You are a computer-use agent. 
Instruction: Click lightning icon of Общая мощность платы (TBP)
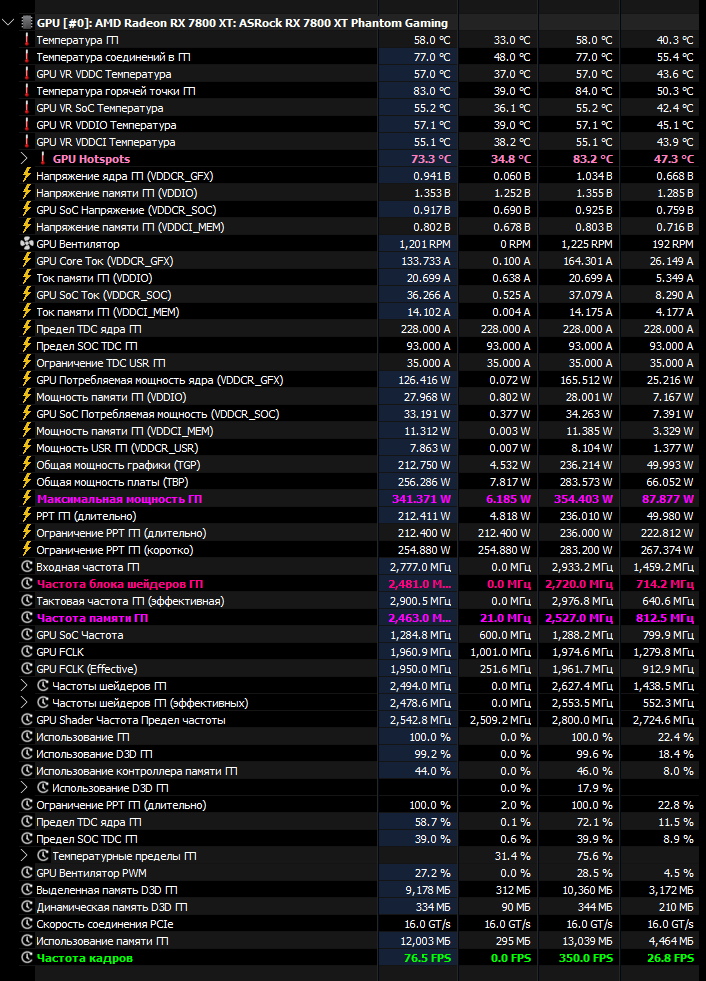[x=27, y=482]
